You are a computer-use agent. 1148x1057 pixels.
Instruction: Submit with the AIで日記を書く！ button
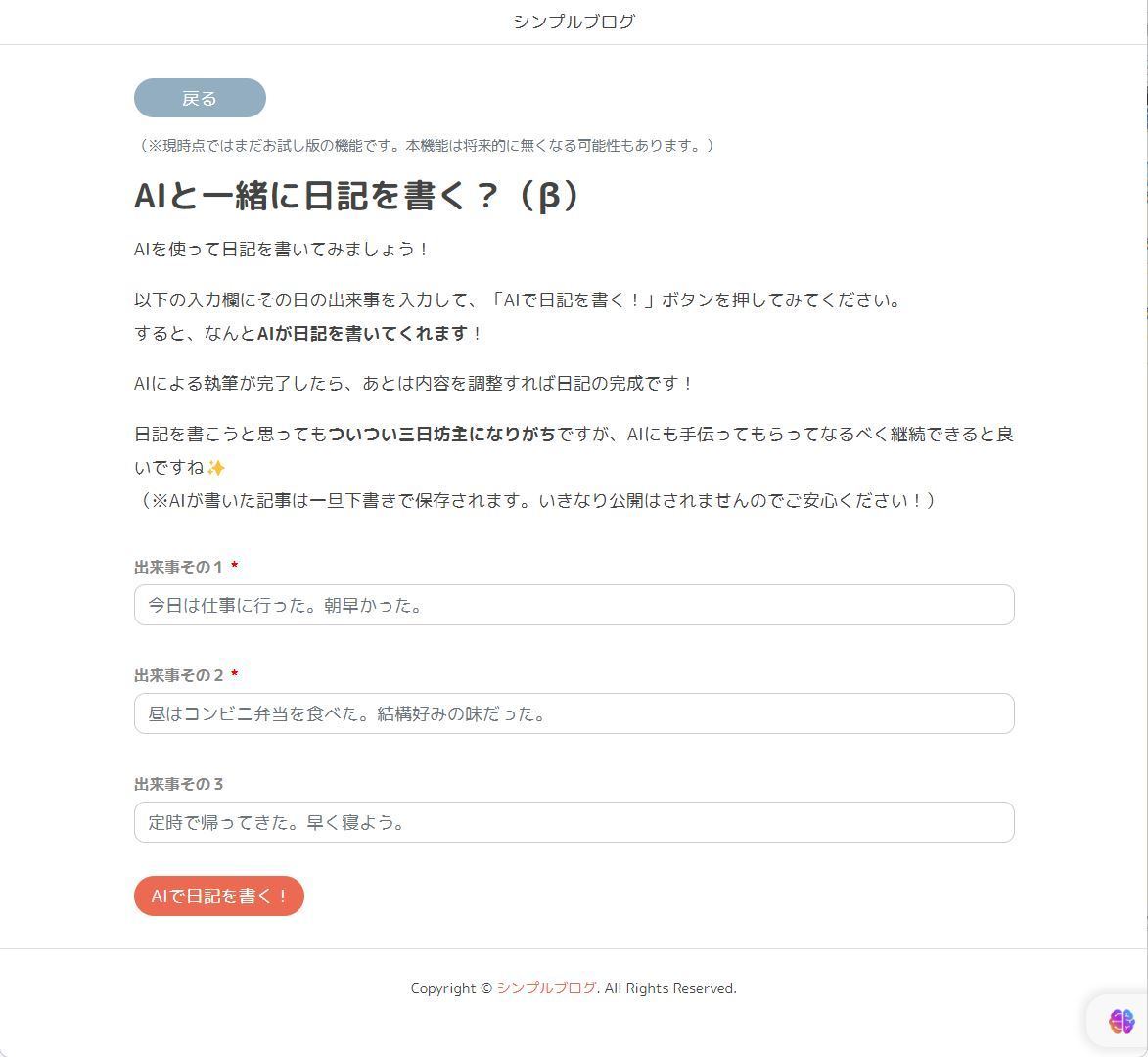pyautogui.click(x=219, y=896)
